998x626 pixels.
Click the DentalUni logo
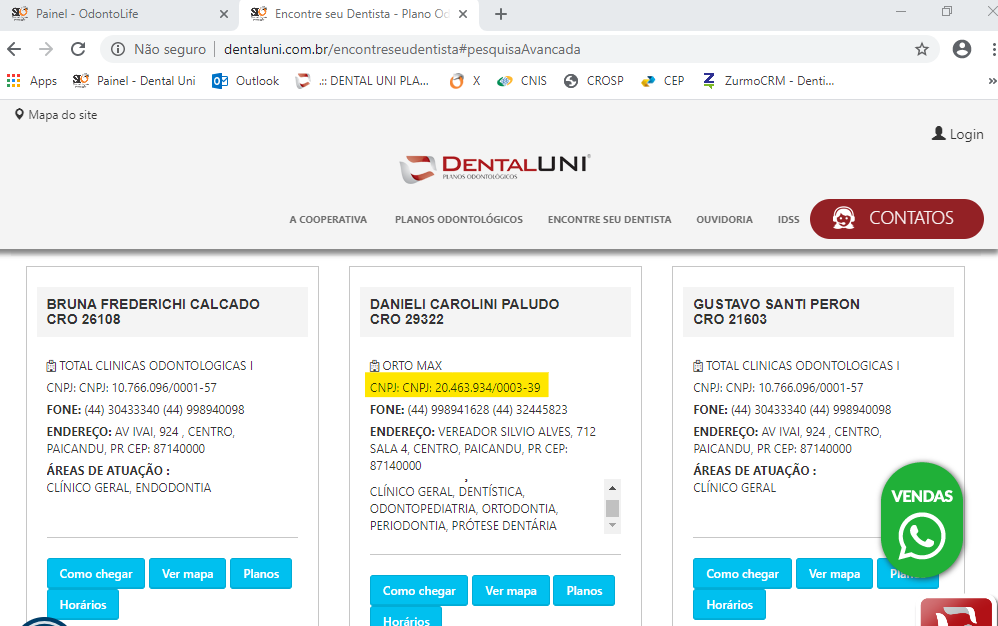coord(495,168)
